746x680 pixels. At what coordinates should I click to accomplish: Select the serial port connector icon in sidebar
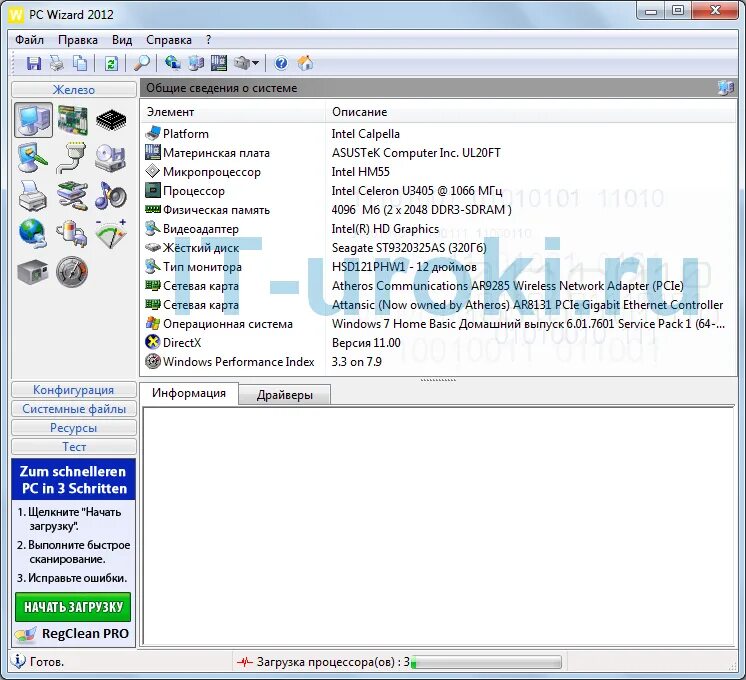click(x=72, y=158)
